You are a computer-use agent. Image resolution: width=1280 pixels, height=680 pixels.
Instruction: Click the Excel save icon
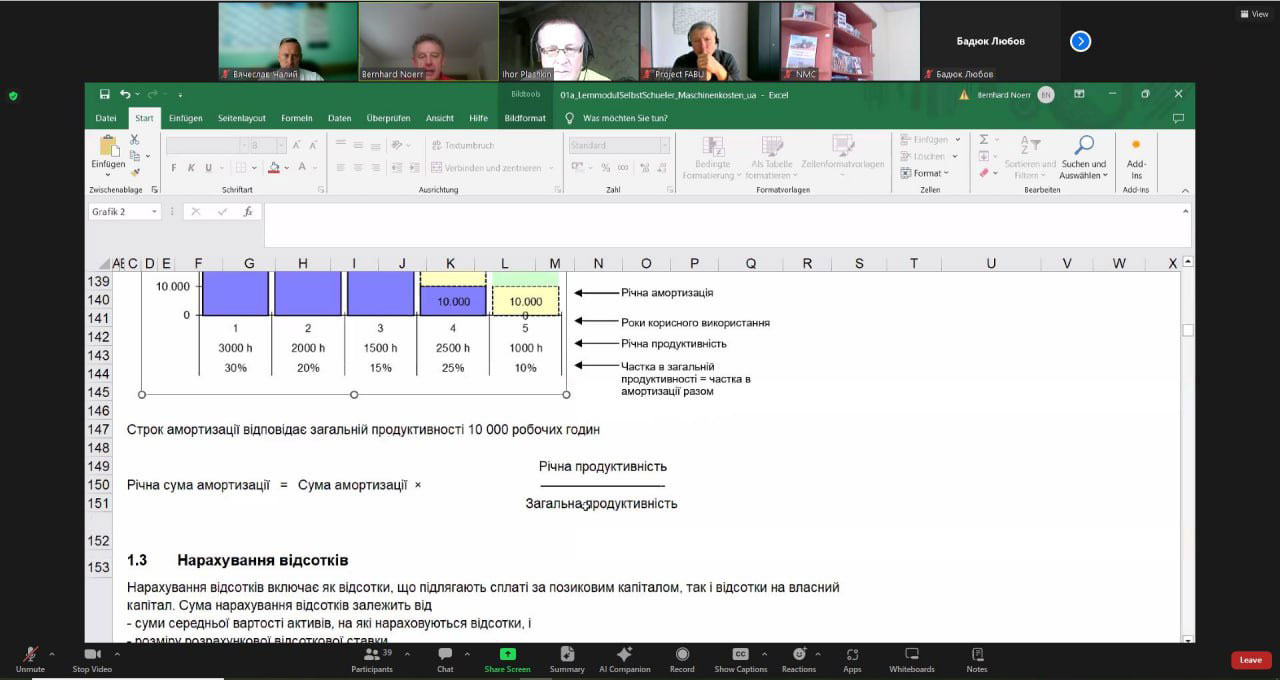(104, 94)
